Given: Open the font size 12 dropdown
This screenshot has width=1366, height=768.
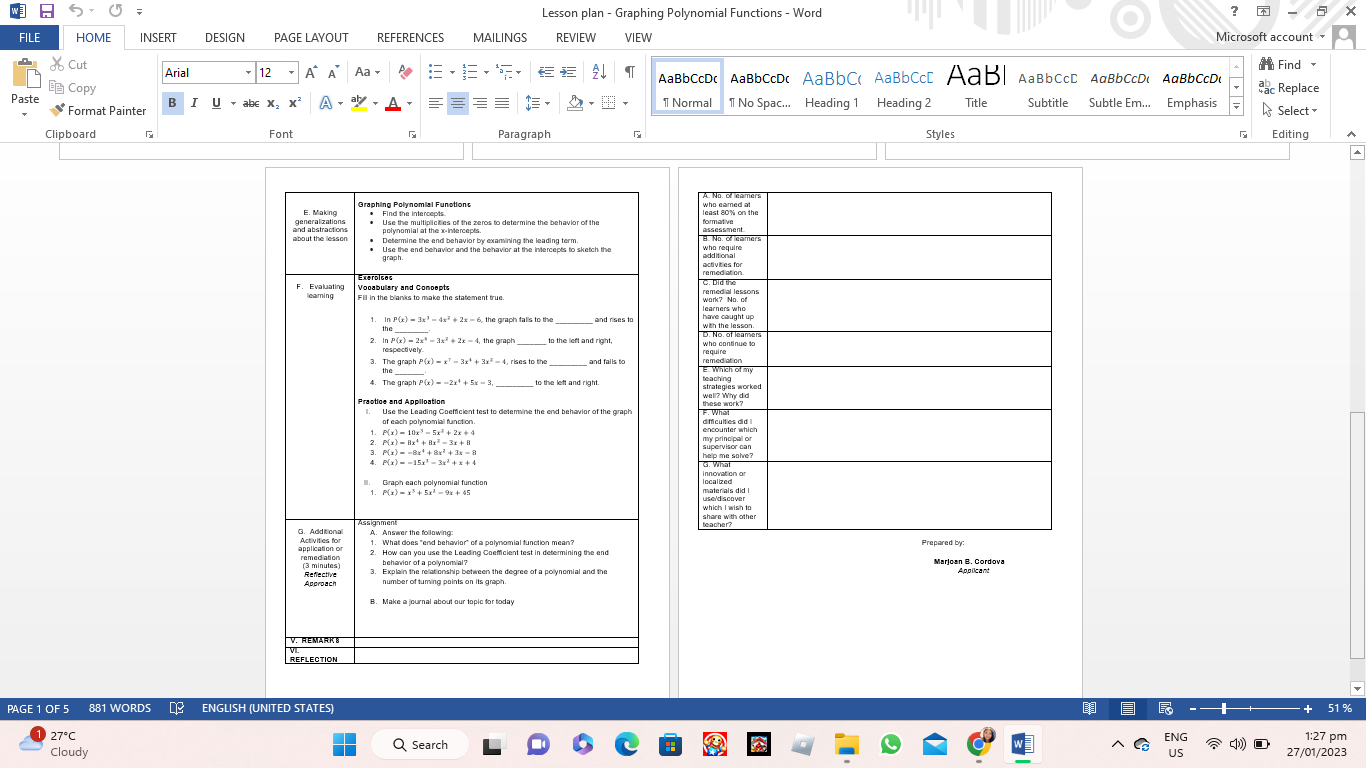Looking at the screenshot, I should [291, 73].
